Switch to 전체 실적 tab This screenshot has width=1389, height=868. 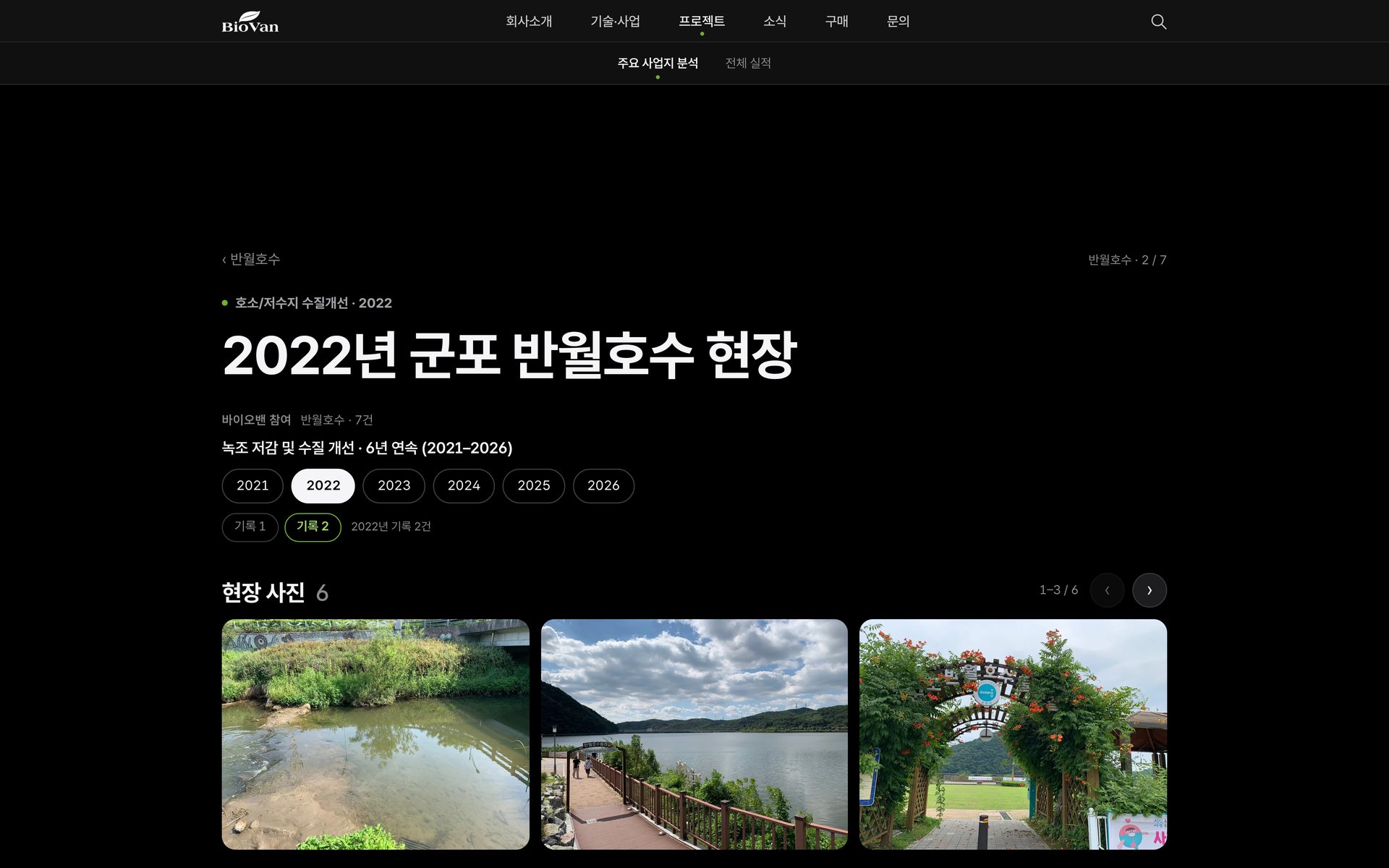pos(748,63)
